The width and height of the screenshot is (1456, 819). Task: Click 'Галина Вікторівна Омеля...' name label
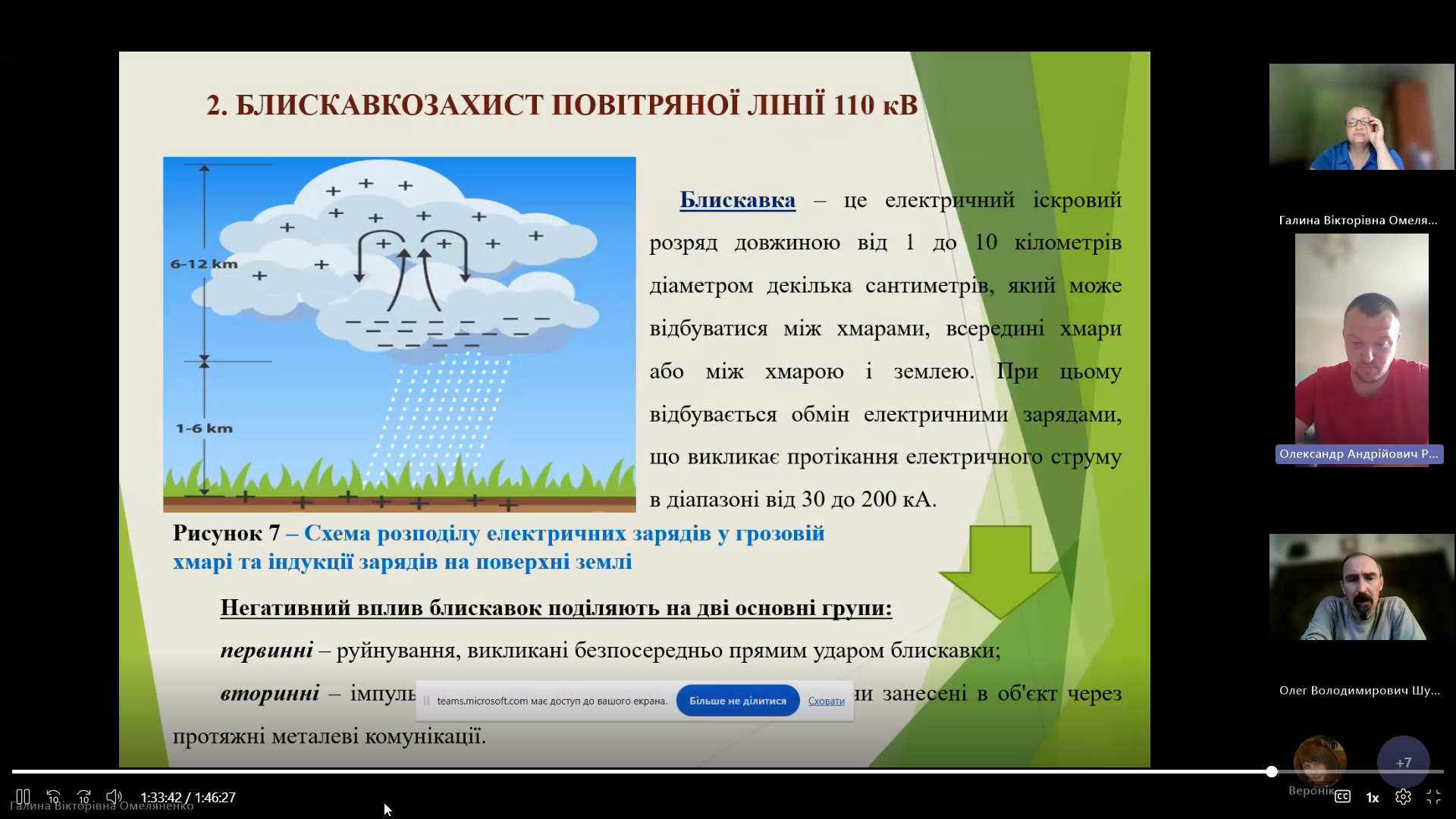click(x=1358, y=221)
